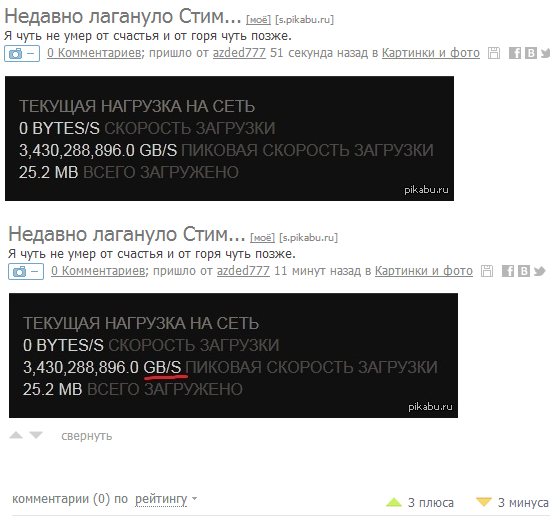Open 'Картинки и фото' category in the first post
The image size is (550, 518).
tap(430, 53)
